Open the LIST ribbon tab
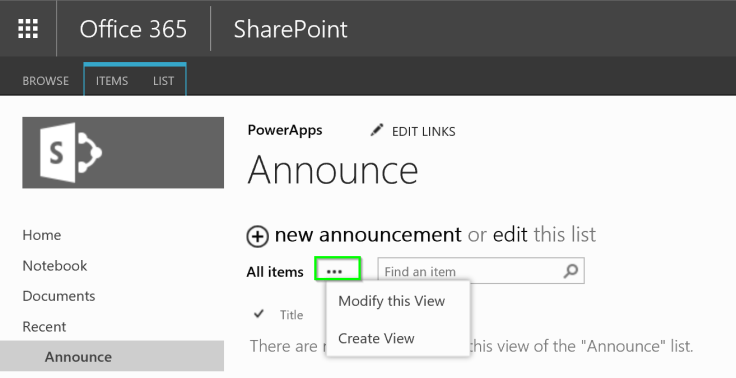The width and height of the screenshot is (736, 378). (x=163, y=81)
